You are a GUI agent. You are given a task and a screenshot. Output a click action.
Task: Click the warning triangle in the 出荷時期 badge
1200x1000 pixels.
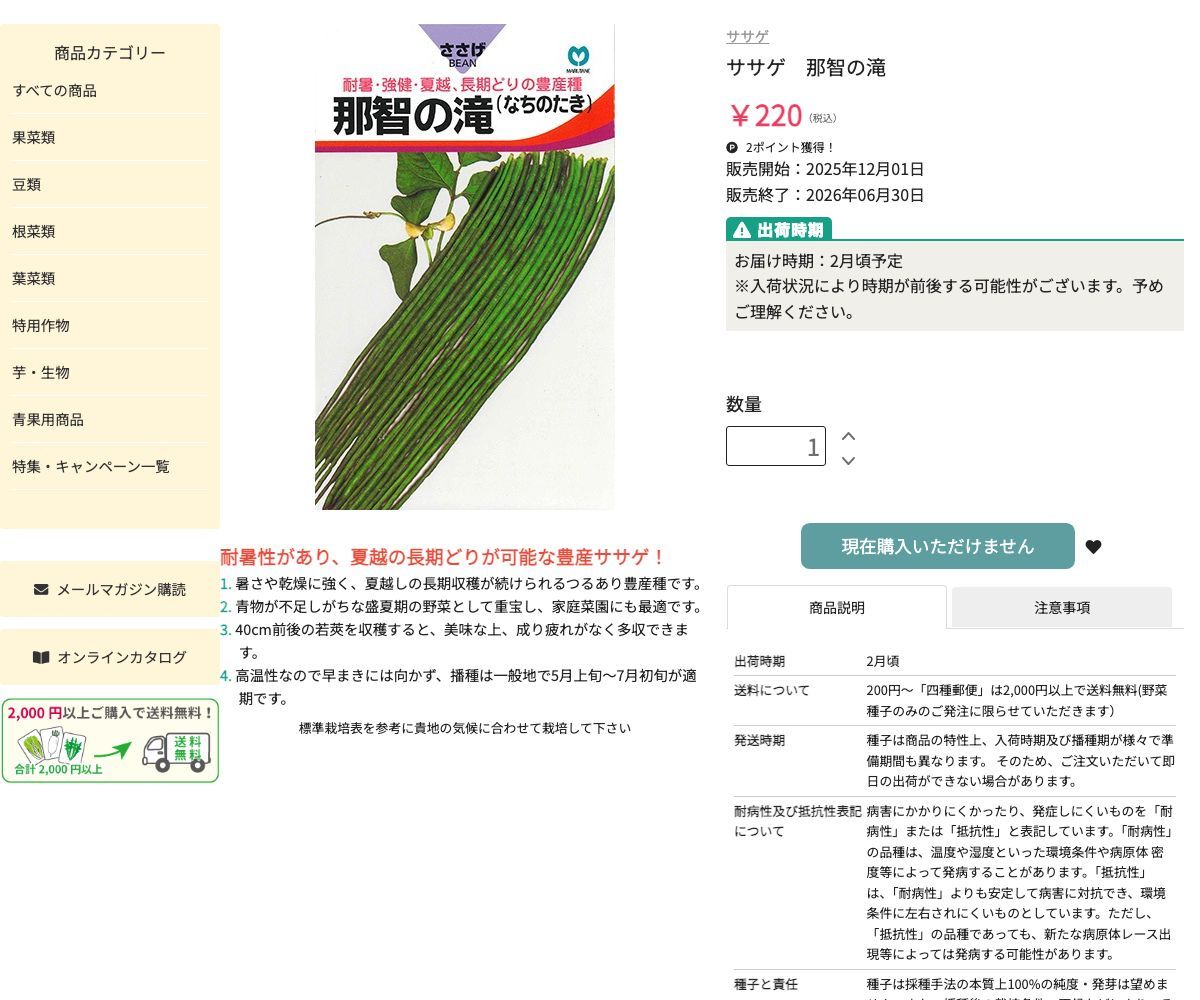[740, 229]
